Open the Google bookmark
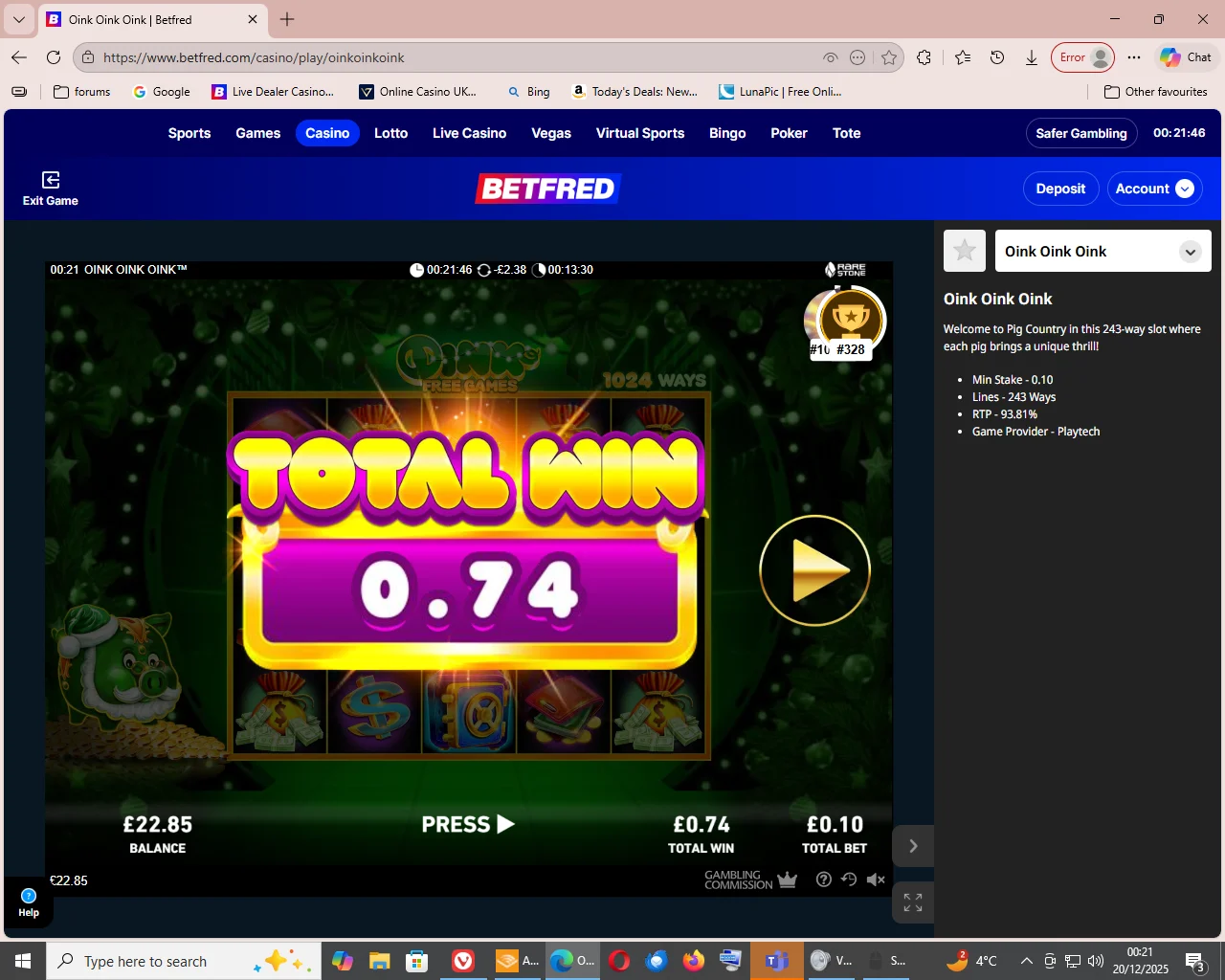Image resolution: width=1225 pixels, height=980 pixels. [x=162, y=92]
